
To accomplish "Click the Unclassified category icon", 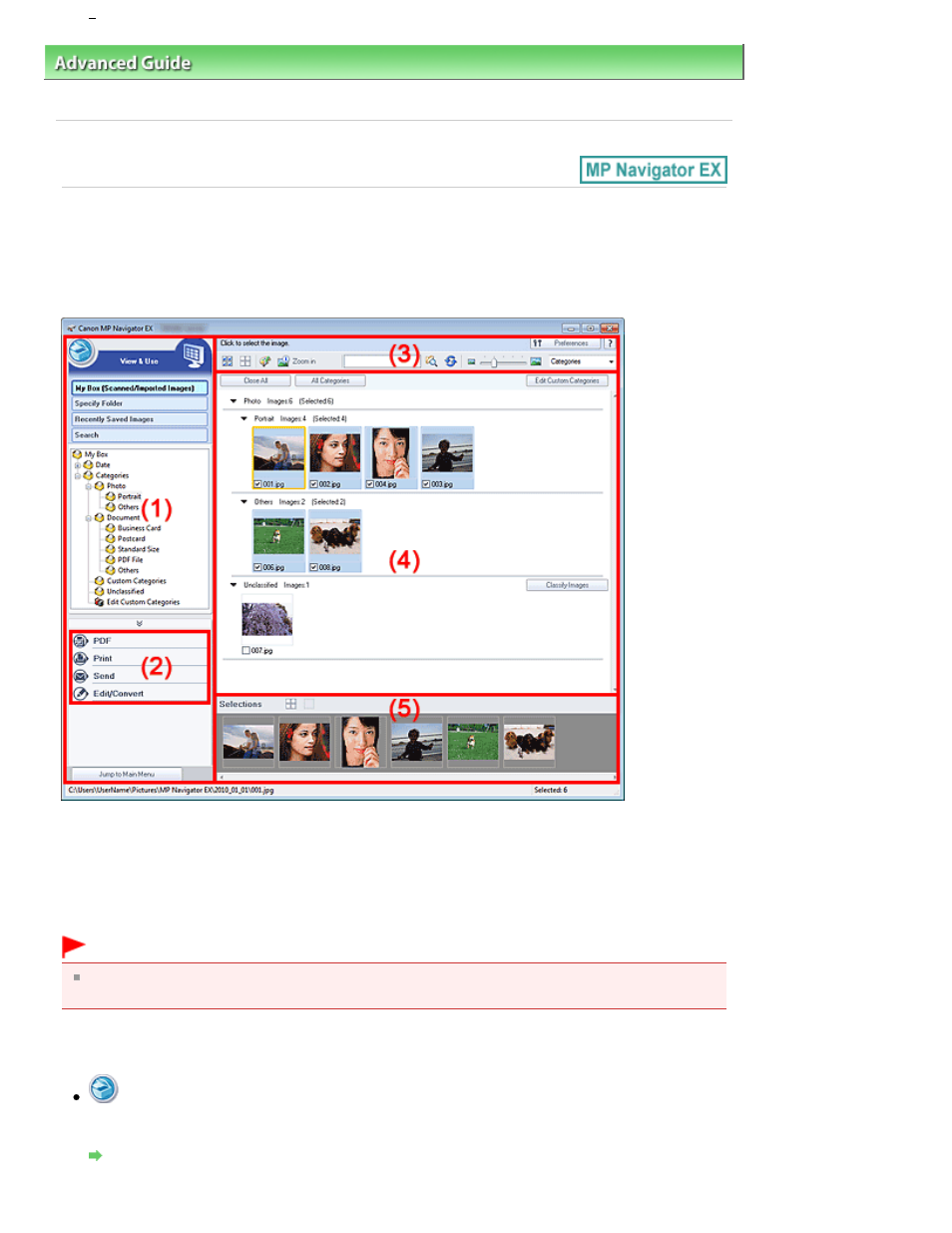I will coord(99,591).
